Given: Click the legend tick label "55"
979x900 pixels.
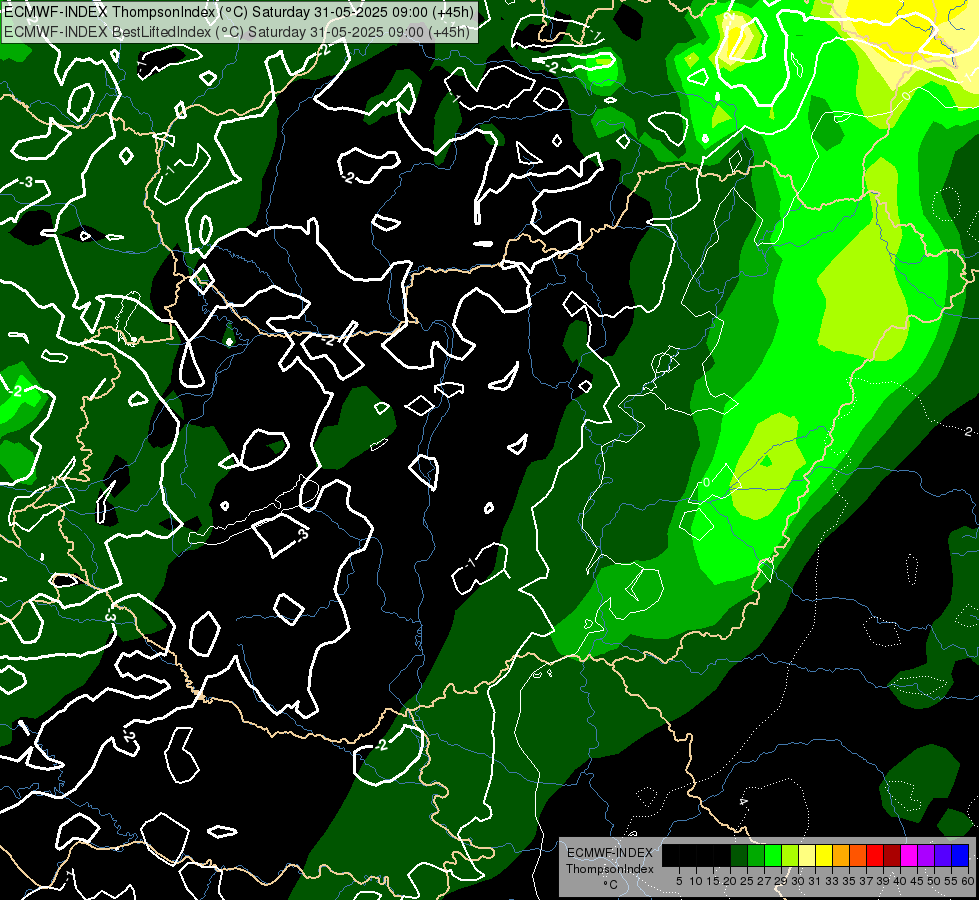Looking at the screenshot, I should [952, 881].
